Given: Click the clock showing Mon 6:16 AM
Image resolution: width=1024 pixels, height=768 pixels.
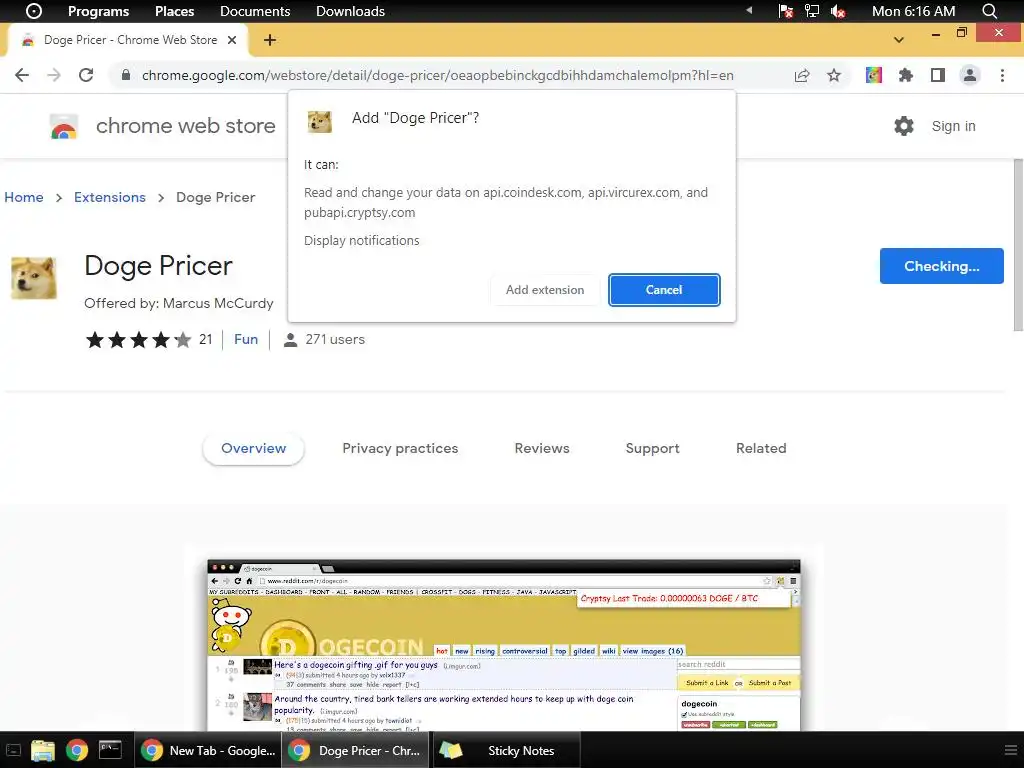Looking at the screenshot, I should click(914, 11).
